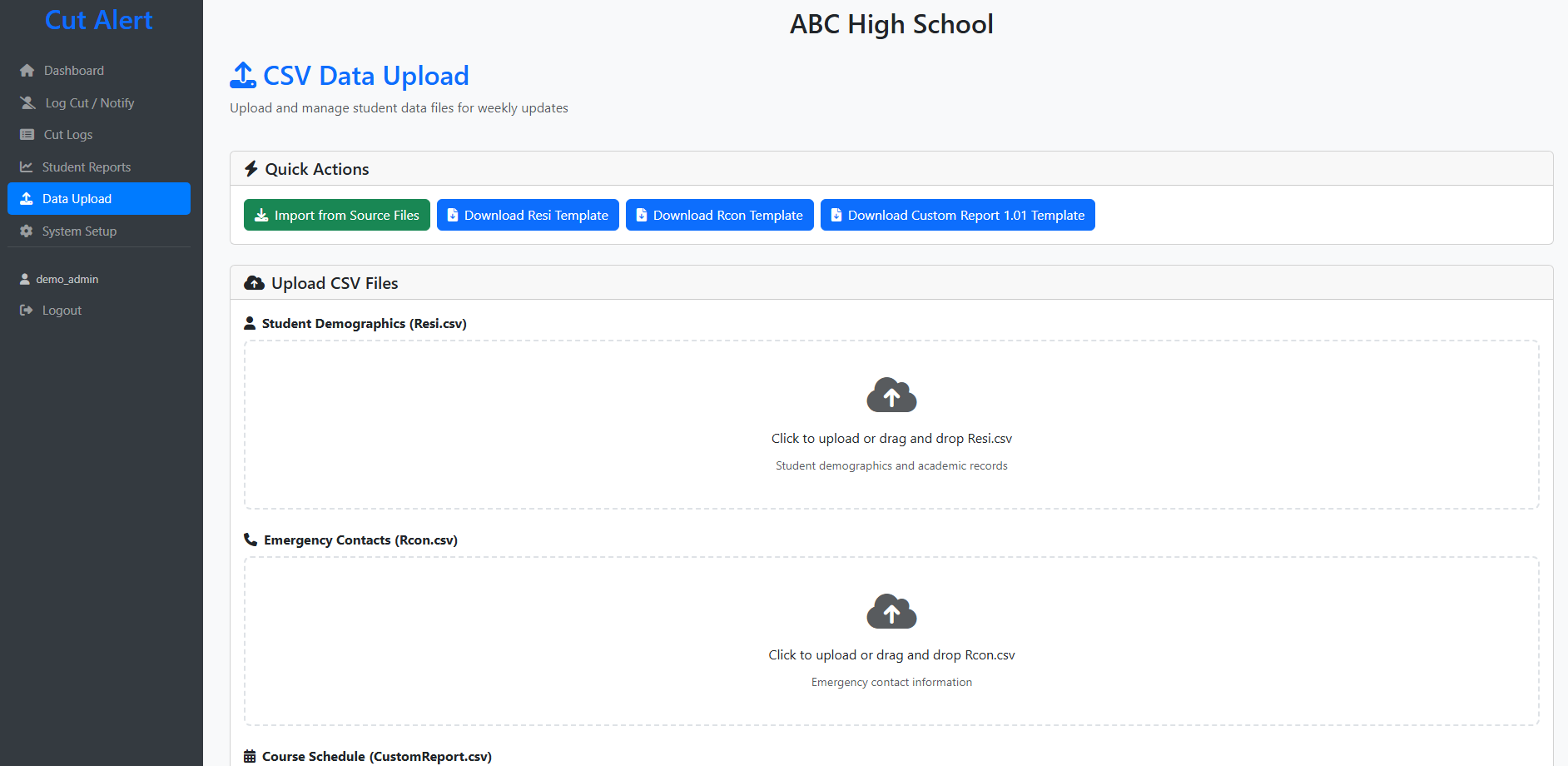The image size is (1568, 766).
Task: Click the Cut Alert logo link
Action: (x=98, y=20)
